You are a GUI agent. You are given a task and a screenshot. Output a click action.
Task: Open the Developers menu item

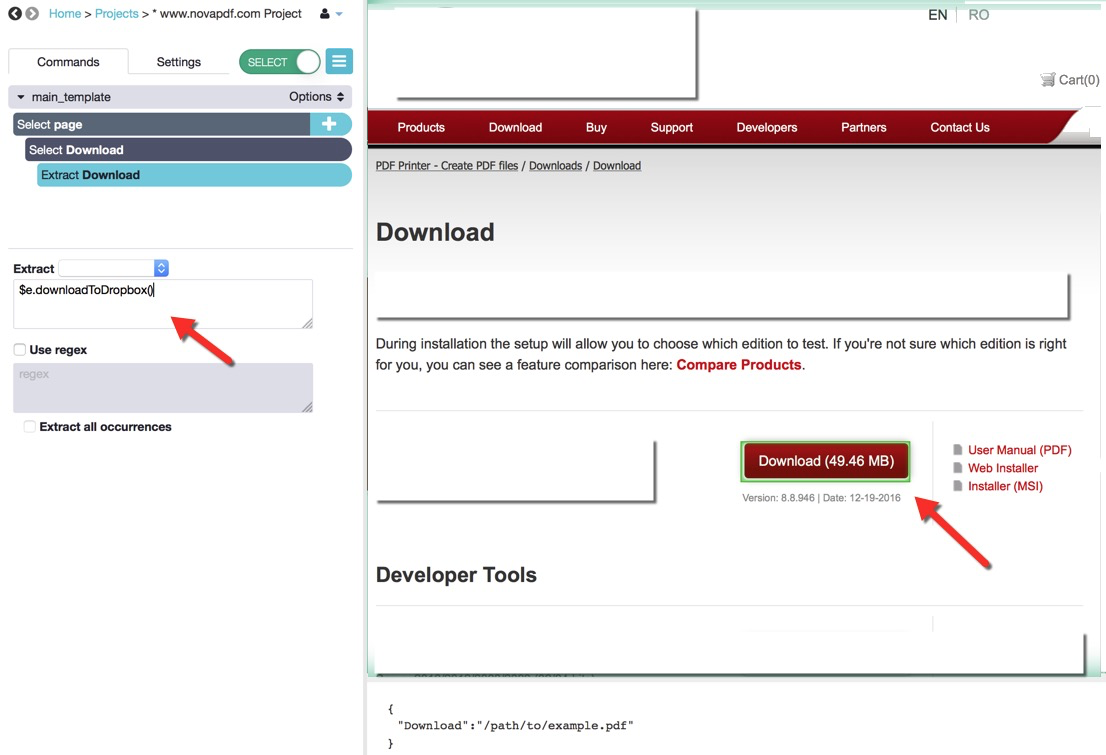[767, 127]
